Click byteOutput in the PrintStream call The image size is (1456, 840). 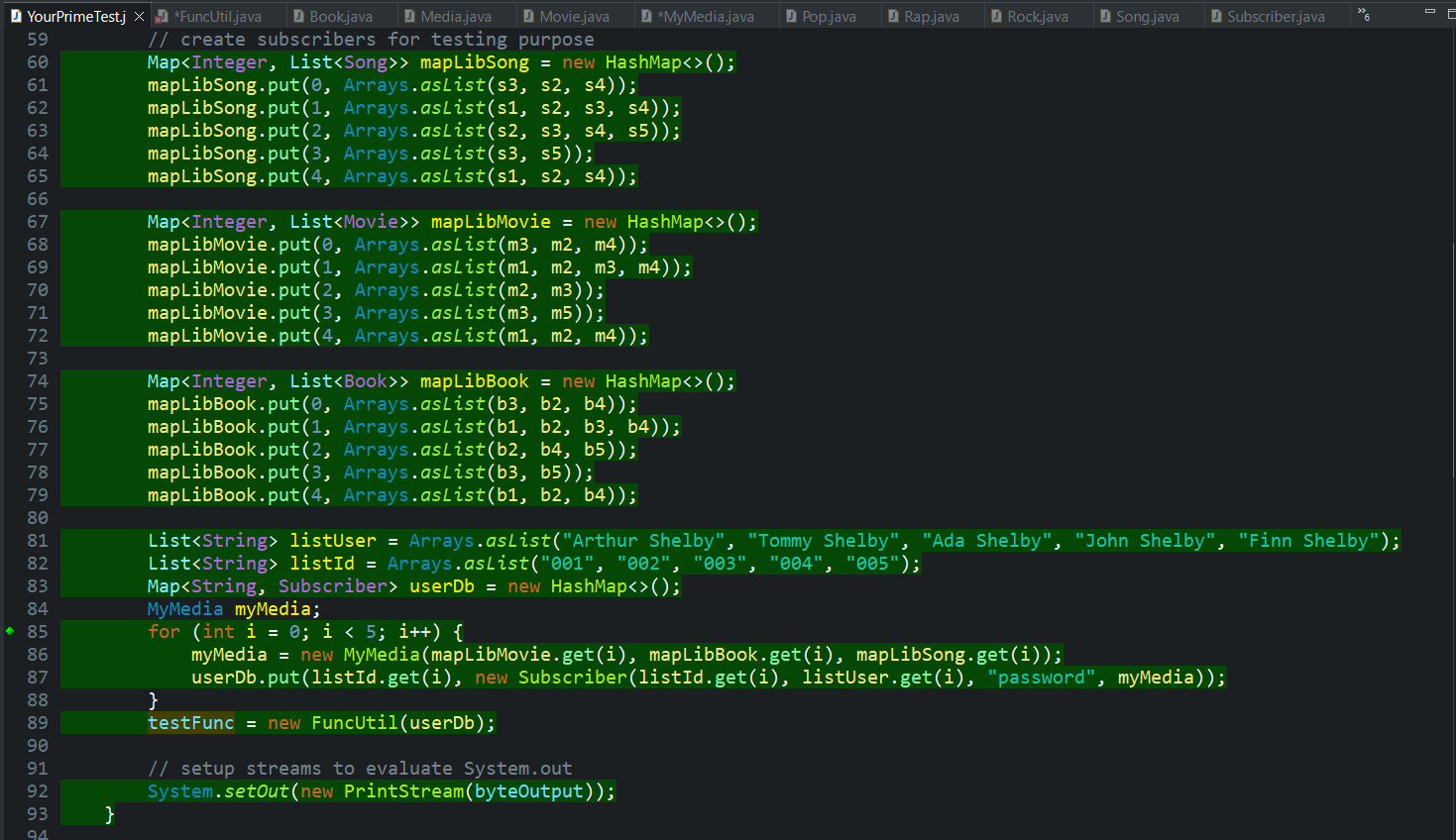529,791
